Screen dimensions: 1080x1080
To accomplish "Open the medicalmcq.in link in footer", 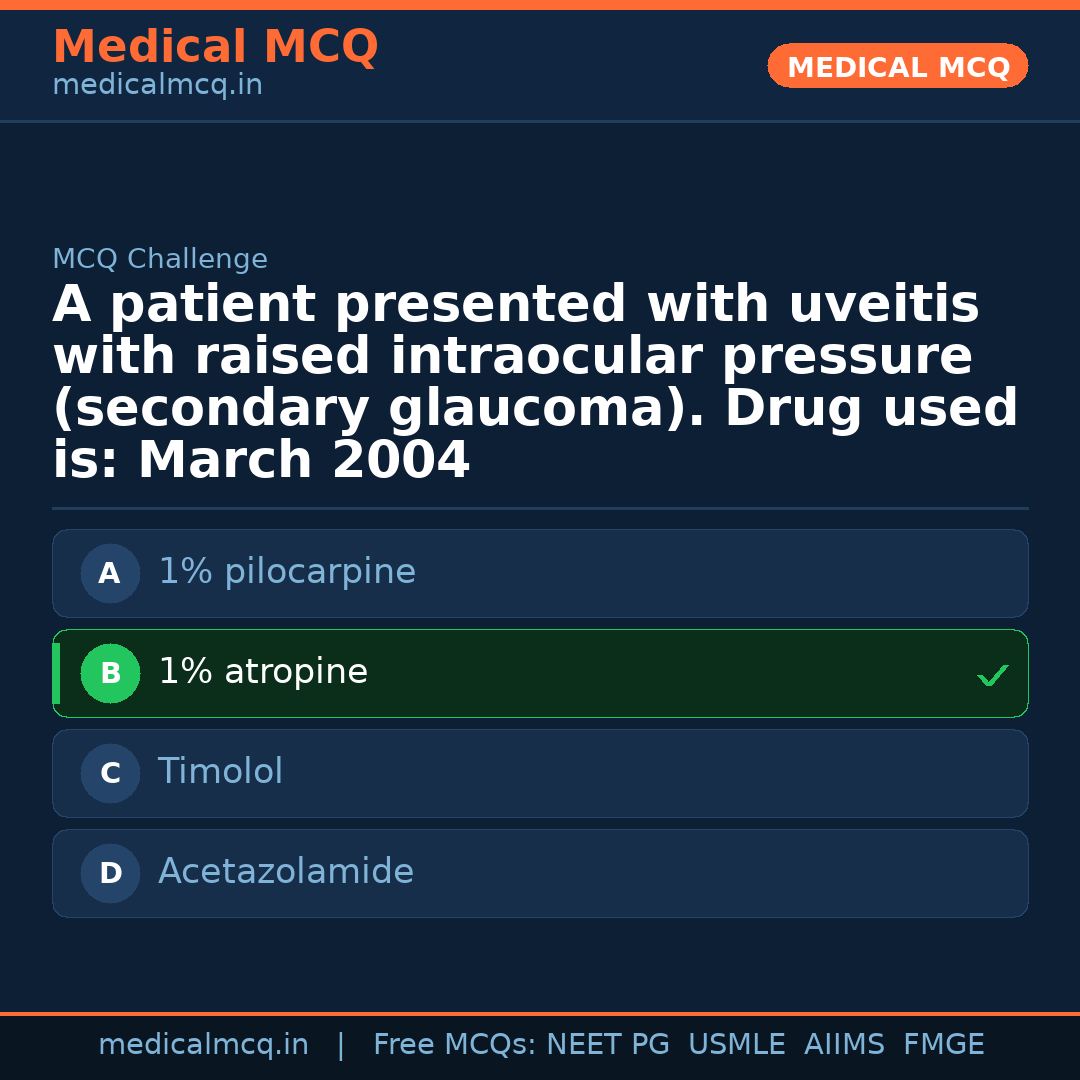I will click(x=203, y=1045).
